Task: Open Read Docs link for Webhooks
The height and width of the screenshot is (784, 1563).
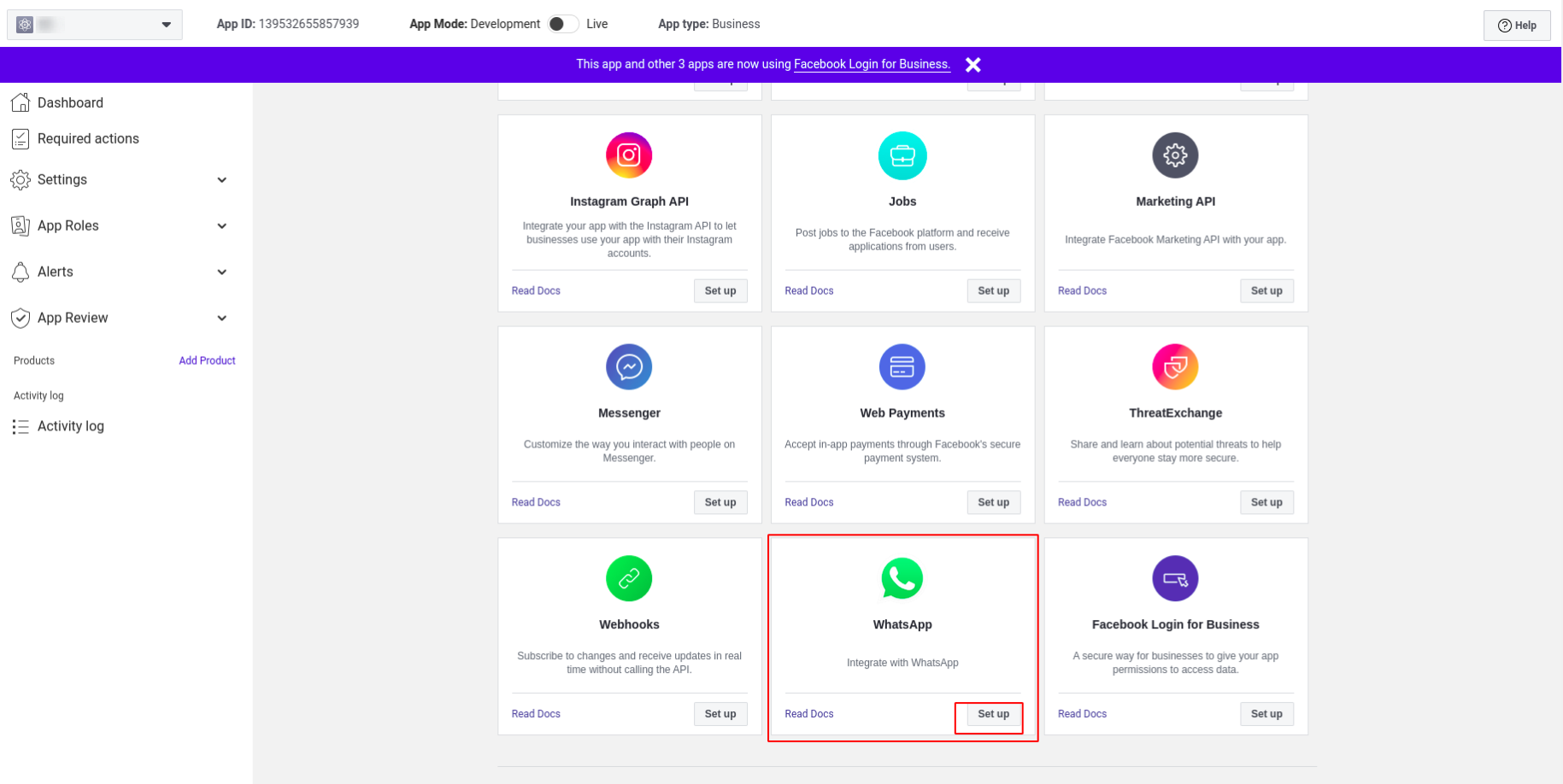Action: (x=536, y=714)
